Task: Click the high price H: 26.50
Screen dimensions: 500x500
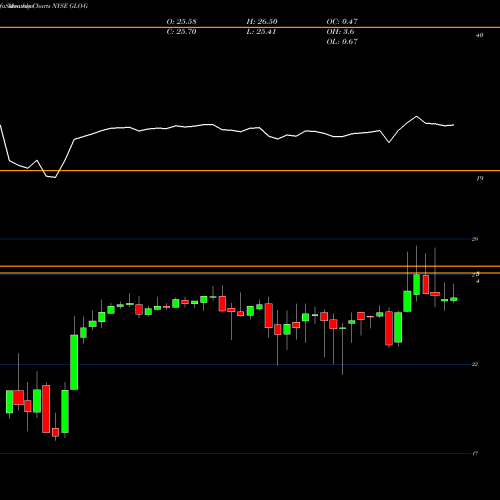Action: (x=262, y=22)
